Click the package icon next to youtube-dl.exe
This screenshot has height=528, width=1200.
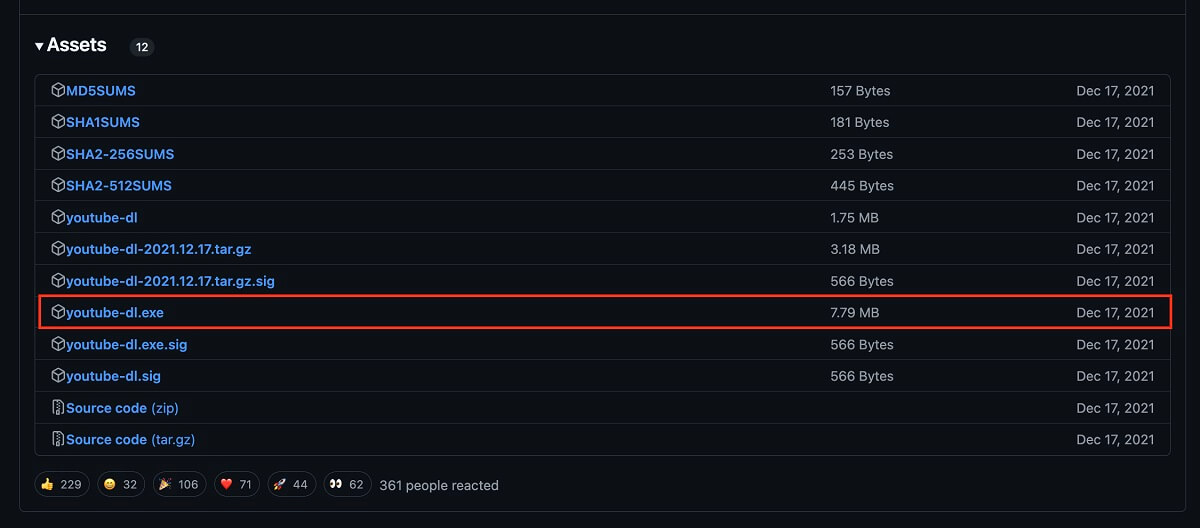(58, 312)
